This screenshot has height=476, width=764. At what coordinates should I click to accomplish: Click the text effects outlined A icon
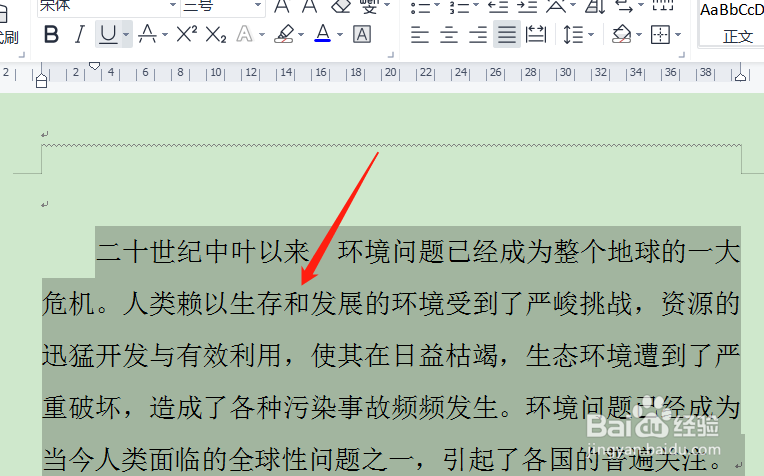pyautogui.click(x=244, y=35)
